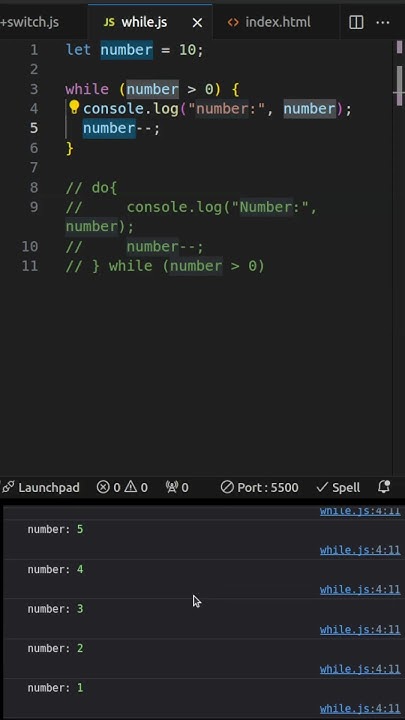
Task: Open the source link beside 'number: 3'
Action: 360,630
